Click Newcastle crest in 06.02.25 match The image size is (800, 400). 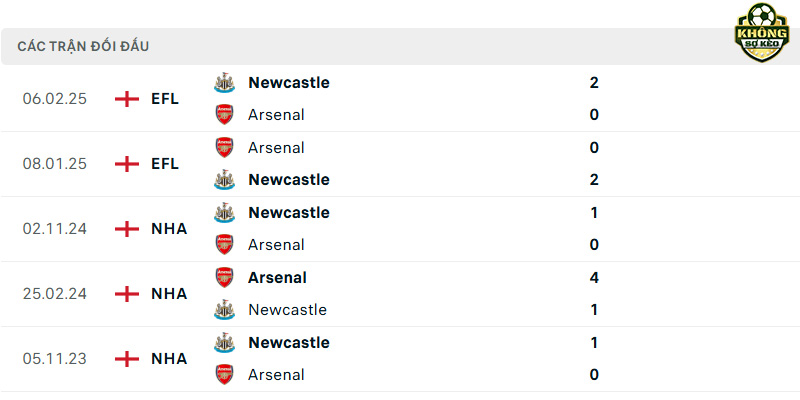tap(224, 83)
